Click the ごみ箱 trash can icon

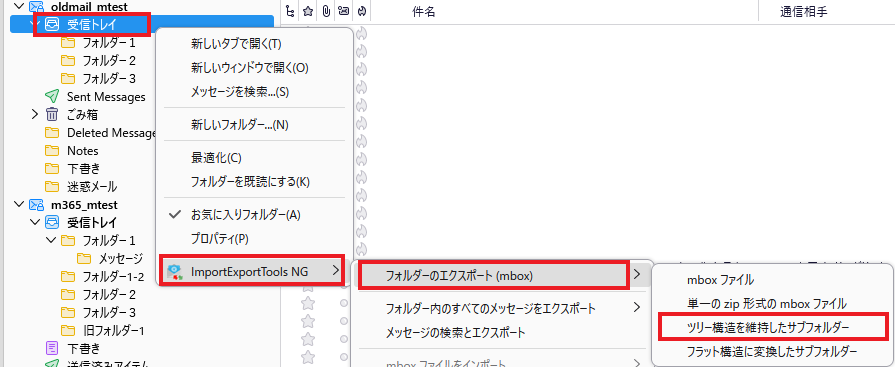(x=52, y=115)
